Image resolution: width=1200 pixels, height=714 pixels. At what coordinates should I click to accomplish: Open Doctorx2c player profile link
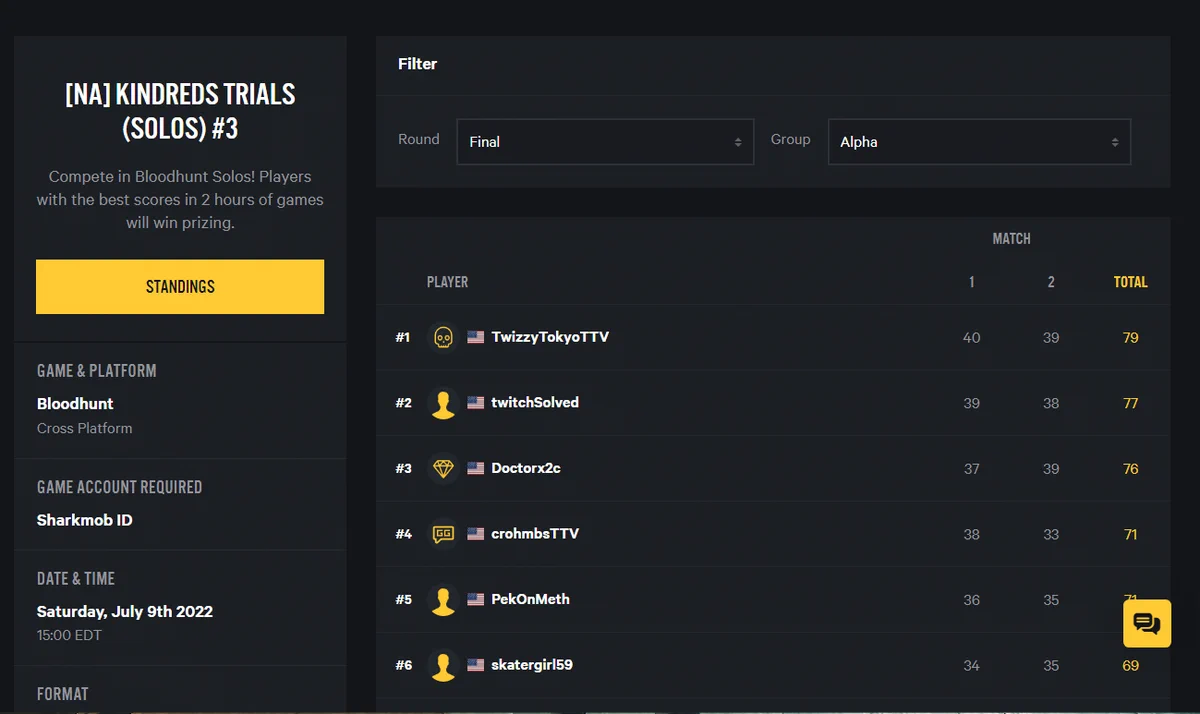click(x=526, y=468)
